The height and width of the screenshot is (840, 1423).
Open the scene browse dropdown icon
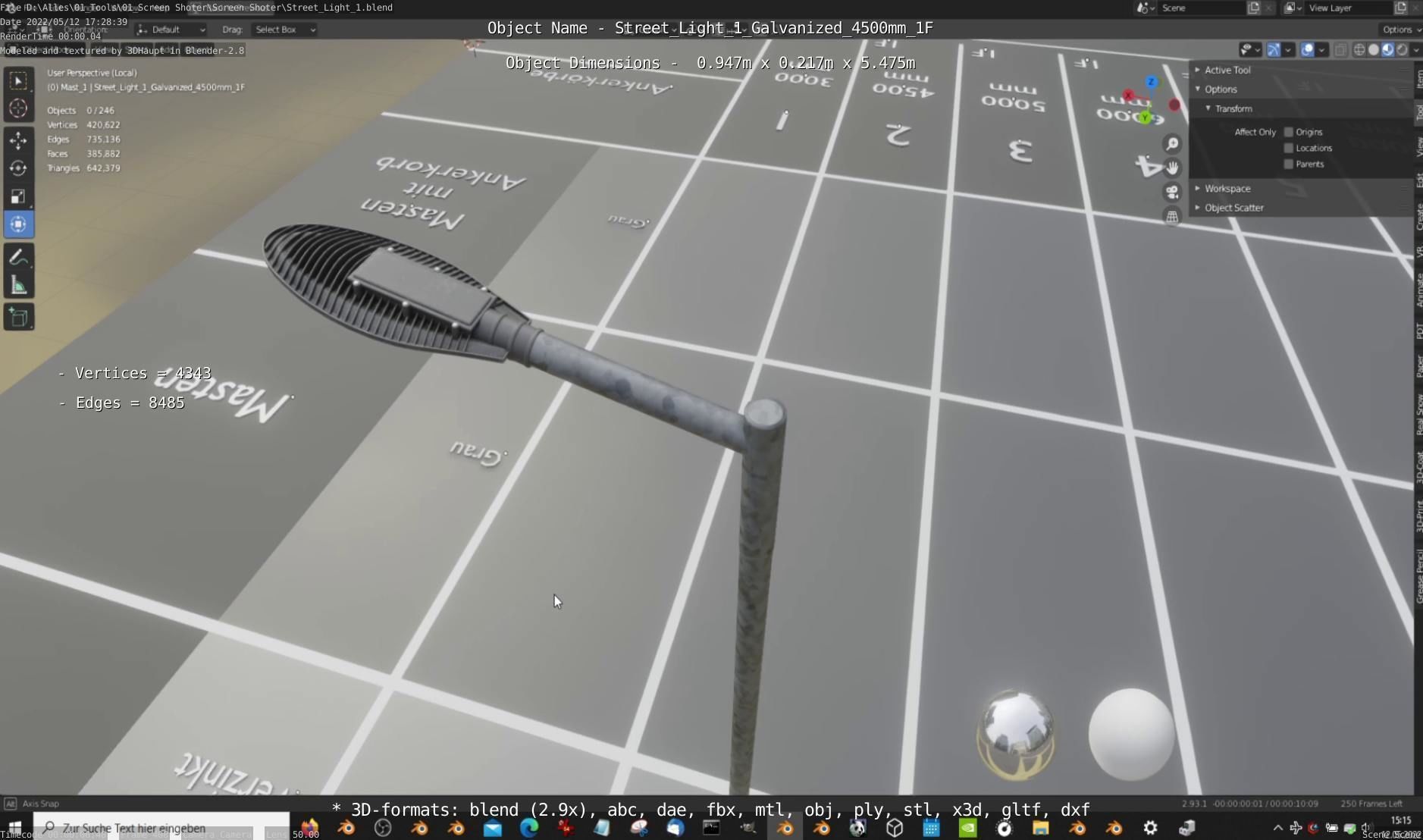pos(1146,8)
